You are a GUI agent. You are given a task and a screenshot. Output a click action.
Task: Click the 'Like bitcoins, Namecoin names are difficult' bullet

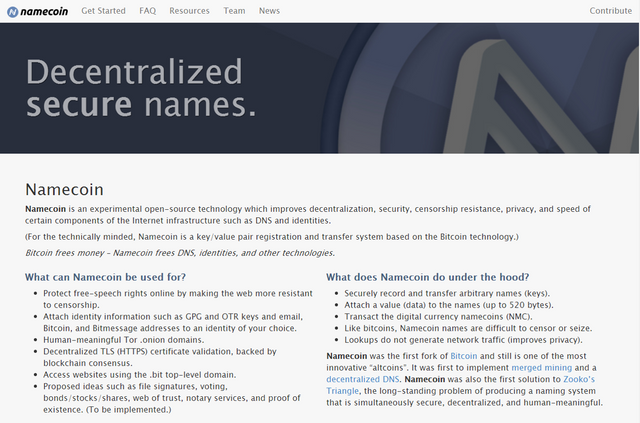(x=468, y=328)
